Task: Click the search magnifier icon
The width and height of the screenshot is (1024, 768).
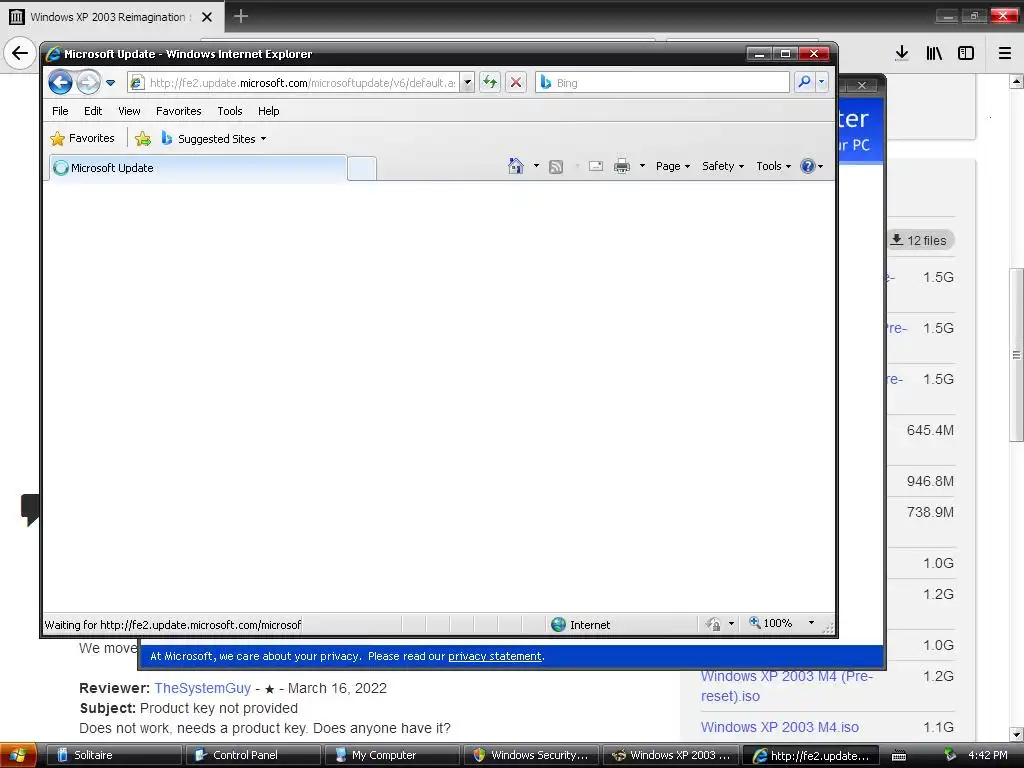Action: point(805,82)
